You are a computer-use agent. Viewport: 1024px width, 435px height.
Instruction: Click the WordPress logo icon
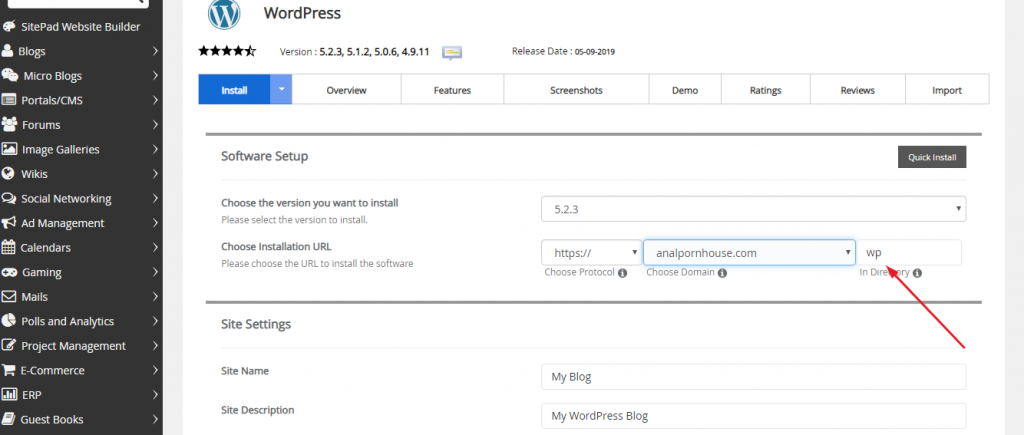pos(224,14)
